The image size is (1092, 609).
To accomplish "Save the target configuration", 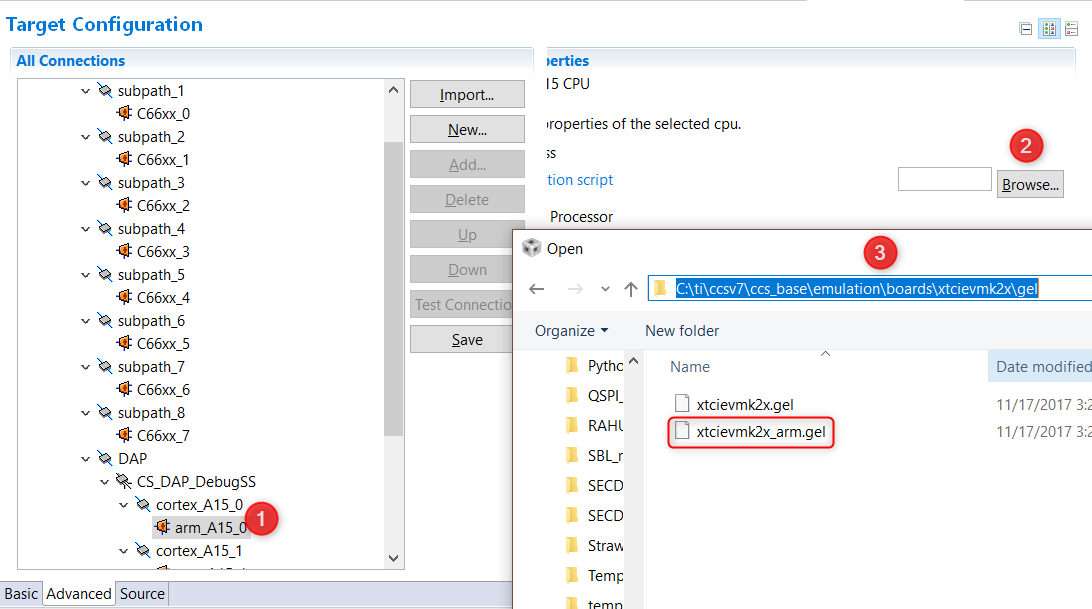I will tap(467, 340).
